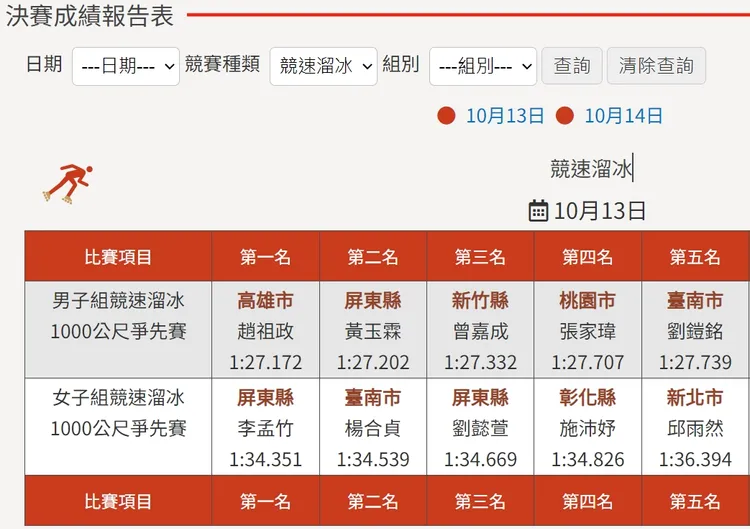Click 比賽項目 in the bottom header row
This screenshot has width=750, height=529.
click(x=118, y=501)
